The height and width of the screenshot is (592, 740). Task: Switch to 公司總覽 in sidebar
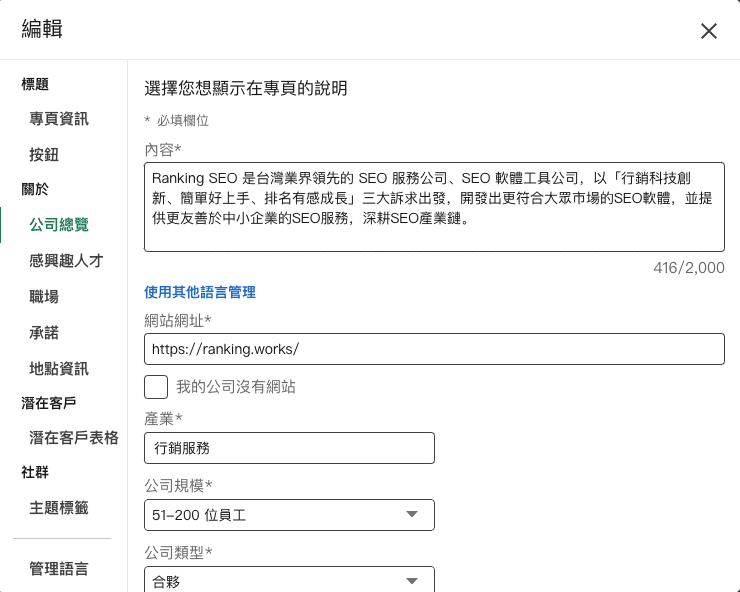tap(59, 225)
